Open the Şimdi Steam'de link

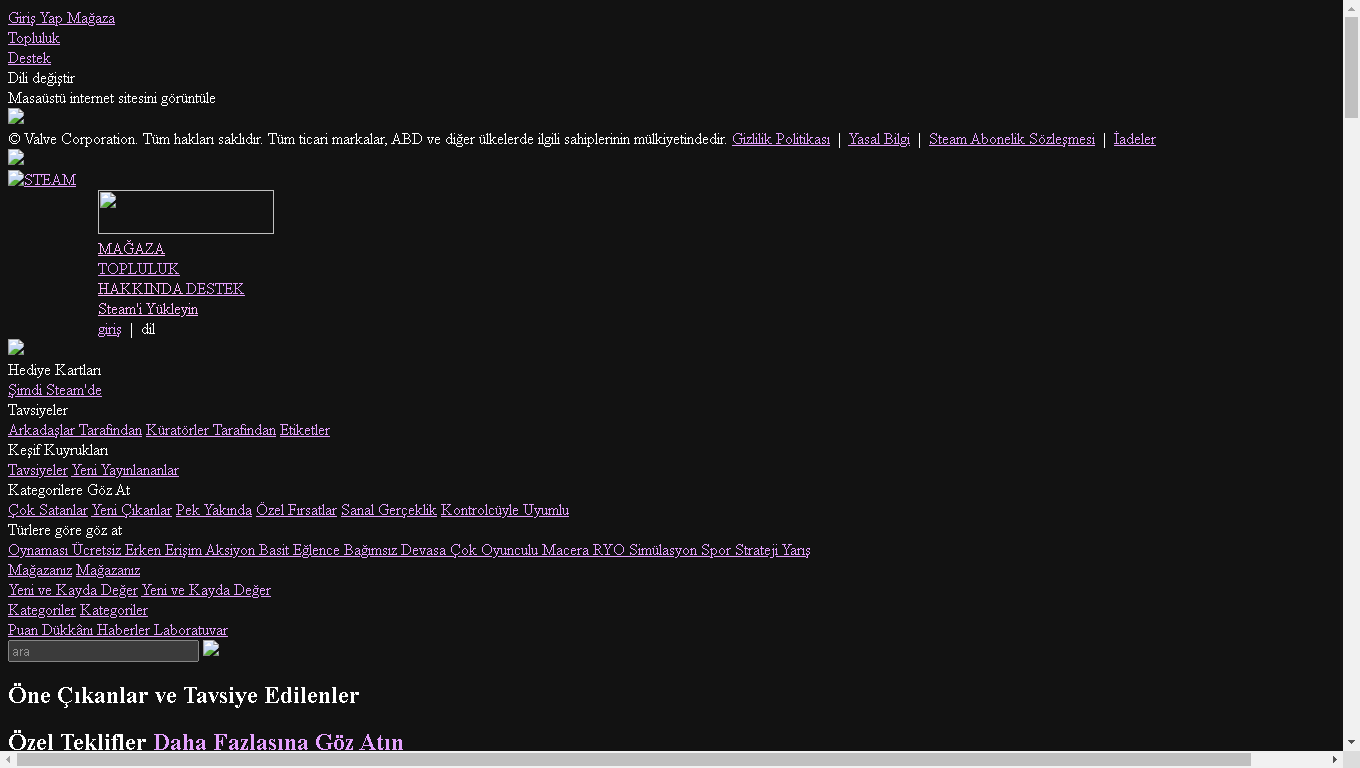coord(55,390)
